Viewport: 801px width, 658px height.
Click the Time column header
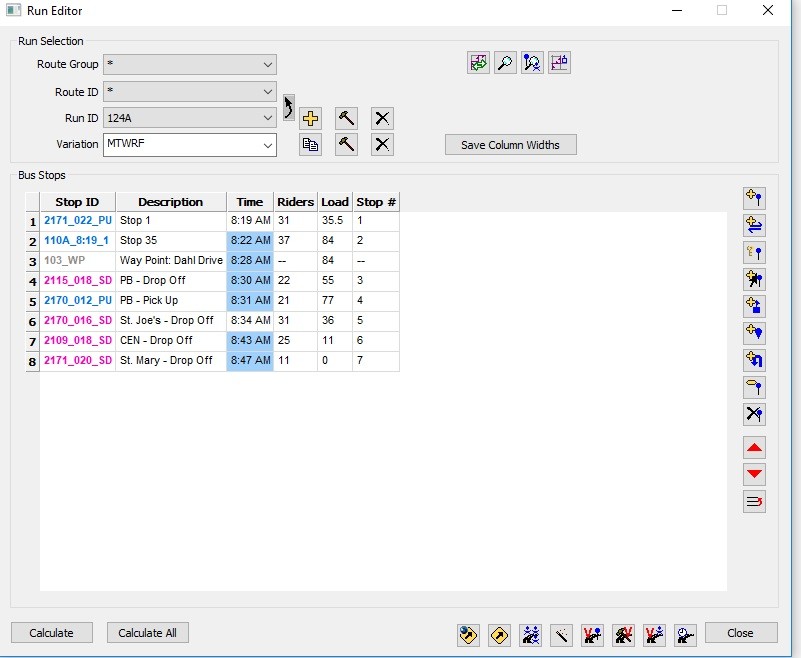coord(250,202)
